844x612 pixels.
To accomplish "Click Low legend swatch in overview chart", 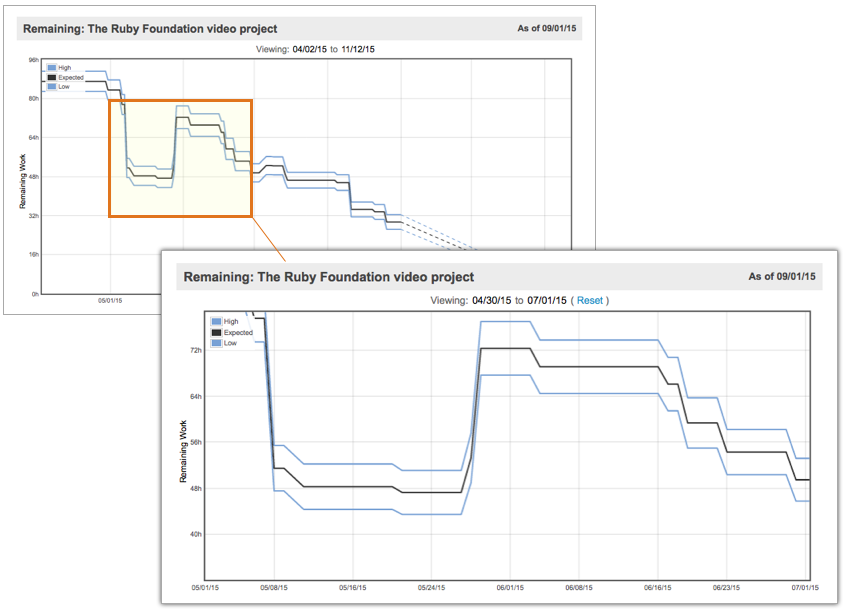I will click(52, 87).
